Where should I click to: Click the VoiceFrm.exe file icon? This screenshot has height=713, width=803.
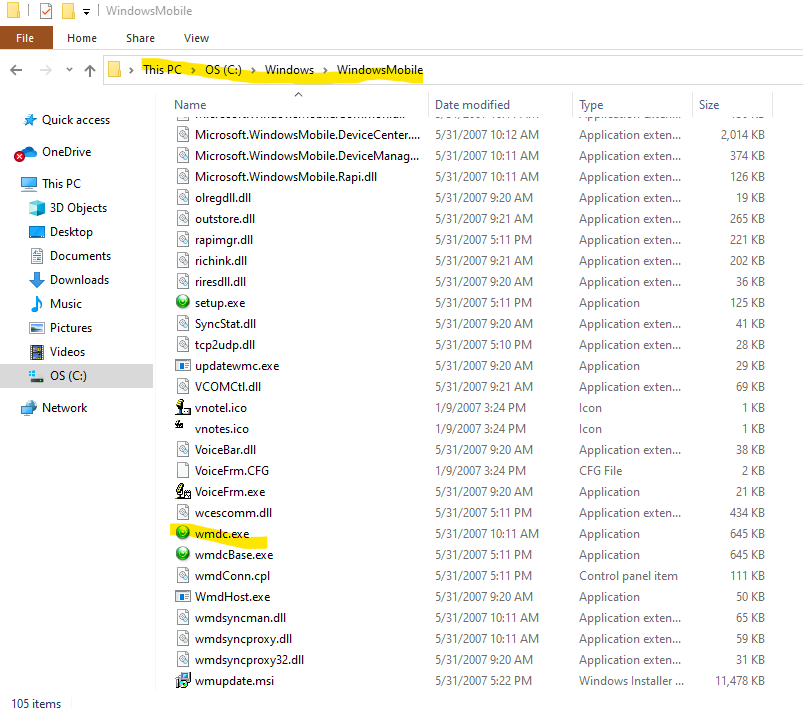tap(183, 491)
